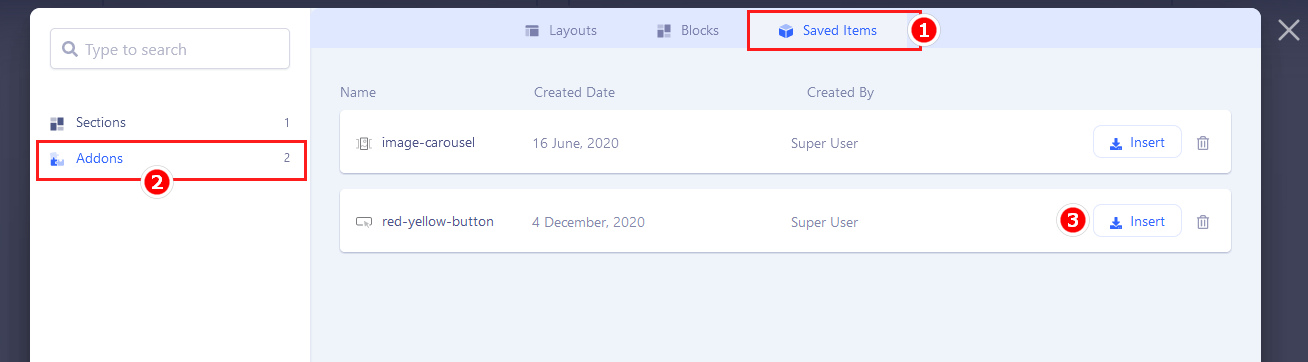
Task: Click the image-carousel addon type icon
Action: [x=364, y=143]
